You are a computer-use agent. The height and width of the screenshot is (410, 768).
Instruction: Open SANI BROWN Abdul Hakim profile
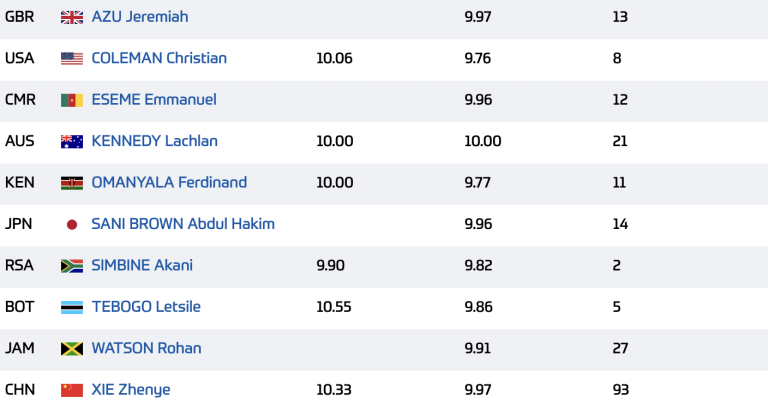[x=183, y=224]
